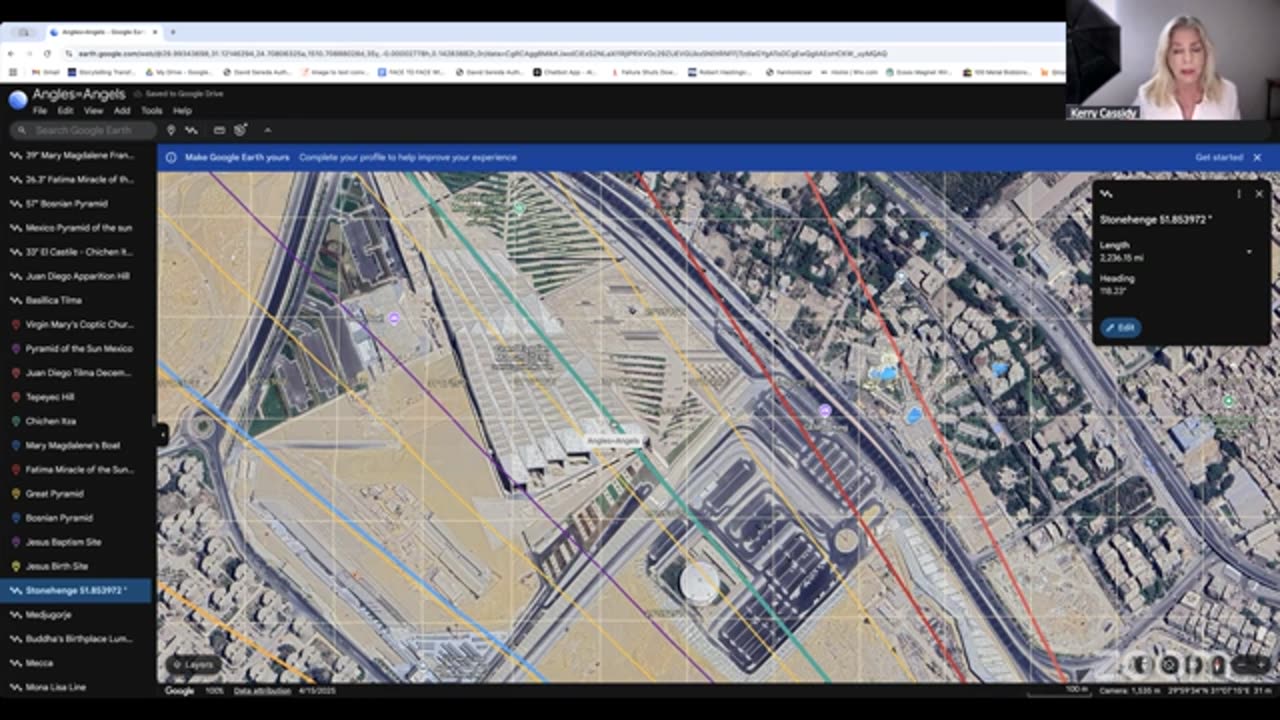The image size is (1280, 720).
Task: Click the path icon in Stonehenge card
Action: pyautogui.click(x=1107, y=194)
